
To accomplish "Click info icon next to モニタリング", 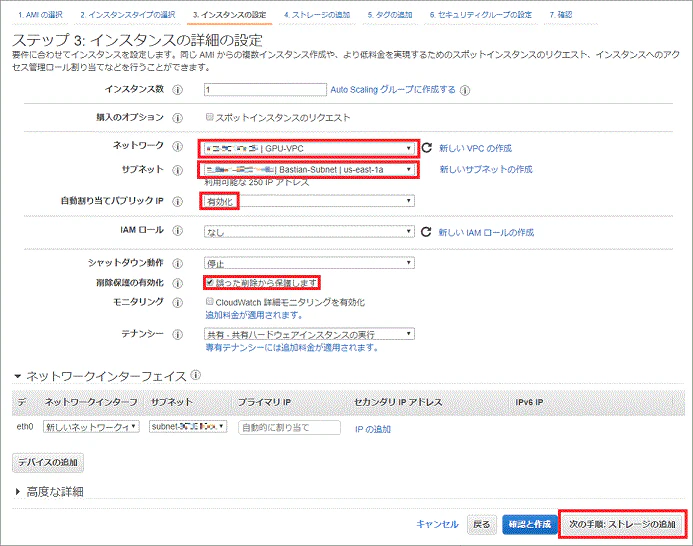I will tap(177, 302).
